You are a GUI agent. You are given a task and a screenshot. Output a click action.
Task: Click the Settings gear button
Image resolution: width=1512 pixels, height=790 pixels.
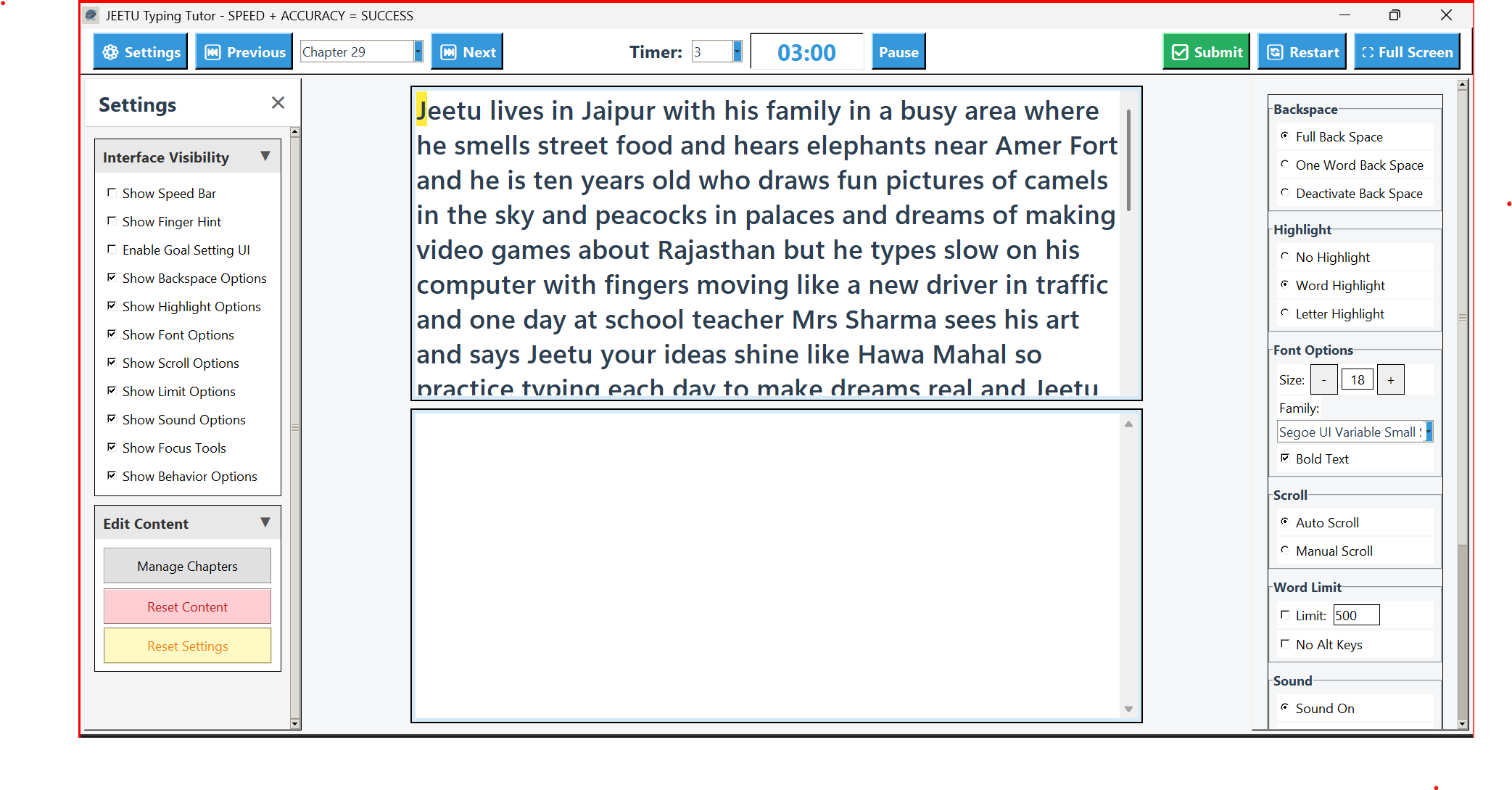pyautogui.click(x=141, y=52)
